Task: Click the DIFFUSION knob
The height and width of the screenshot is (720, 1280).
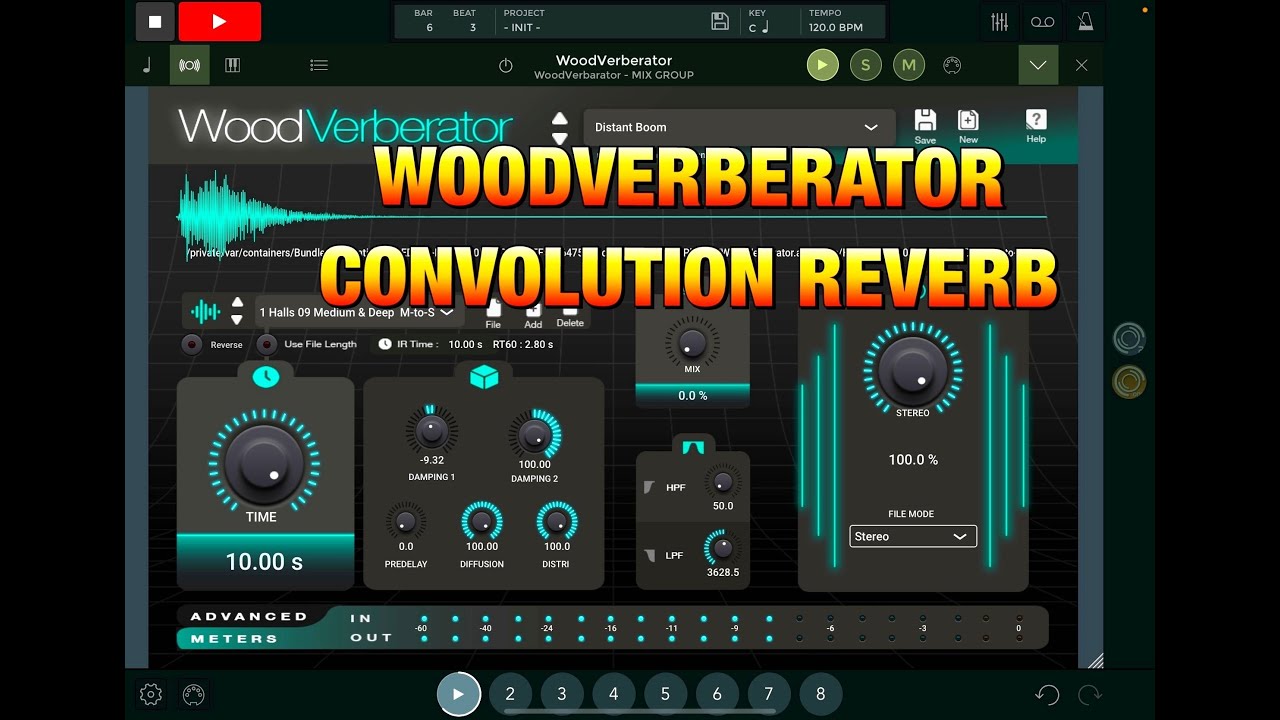Action: coord(481,521)
